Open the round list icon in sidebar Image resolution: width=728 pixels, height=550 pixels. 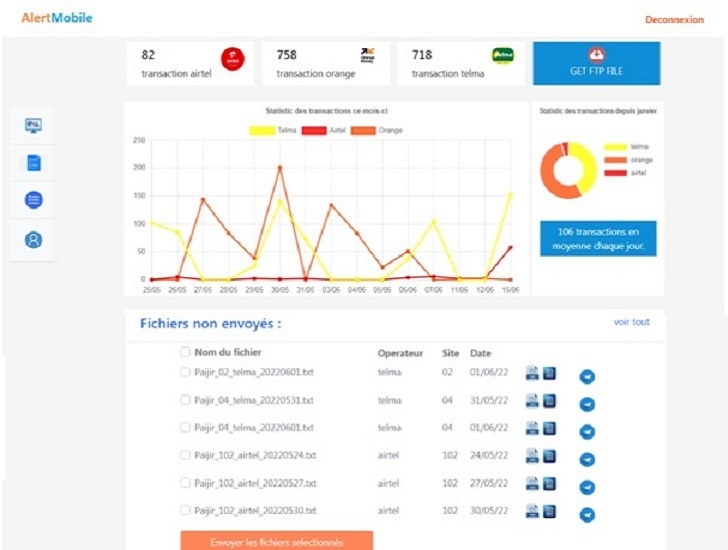33,201
